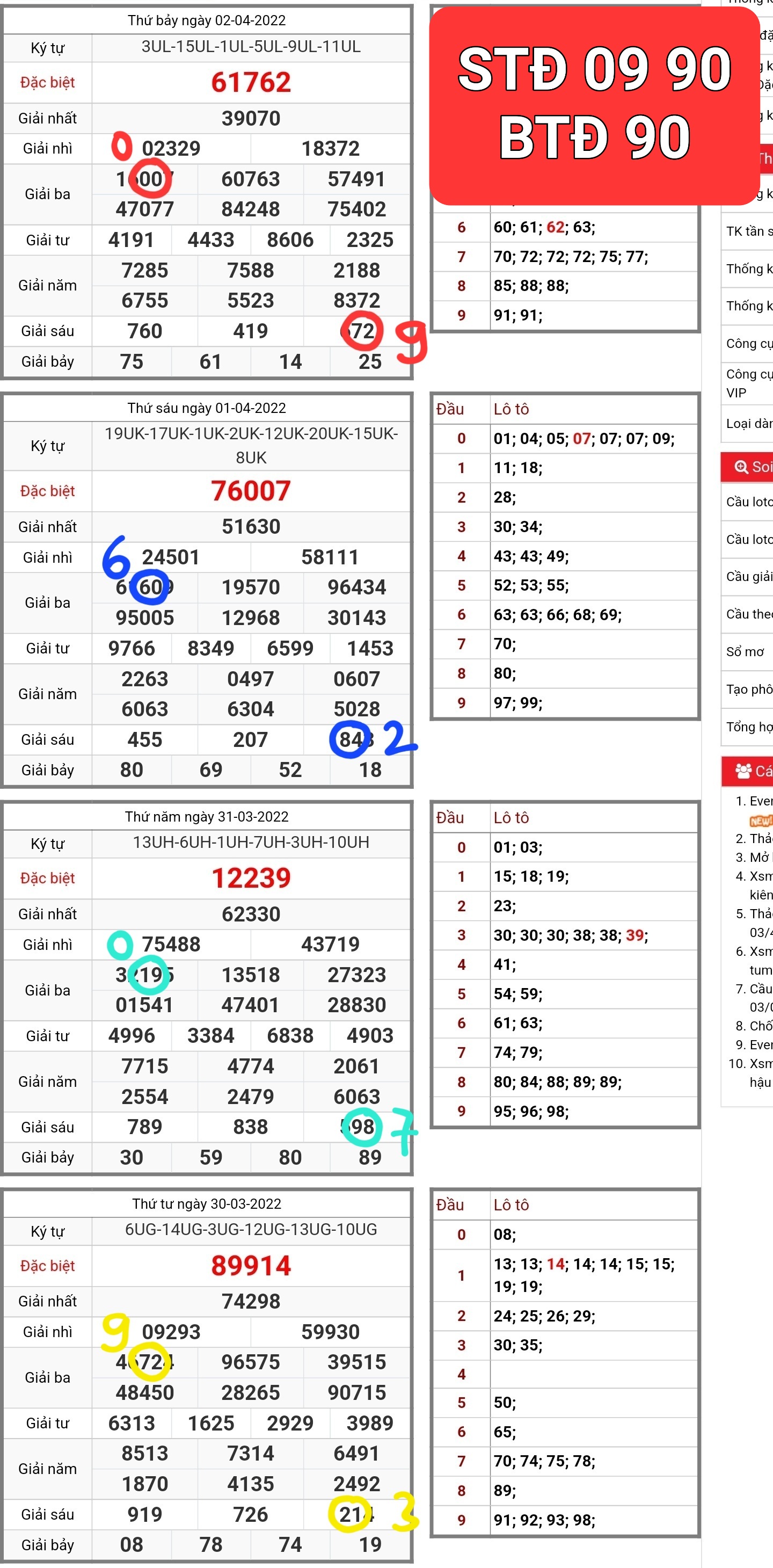
Task: Click the Ký tự code 6UG-14UG-3UG-12UG-13UG-10UG
Action: click(251, 1229)
